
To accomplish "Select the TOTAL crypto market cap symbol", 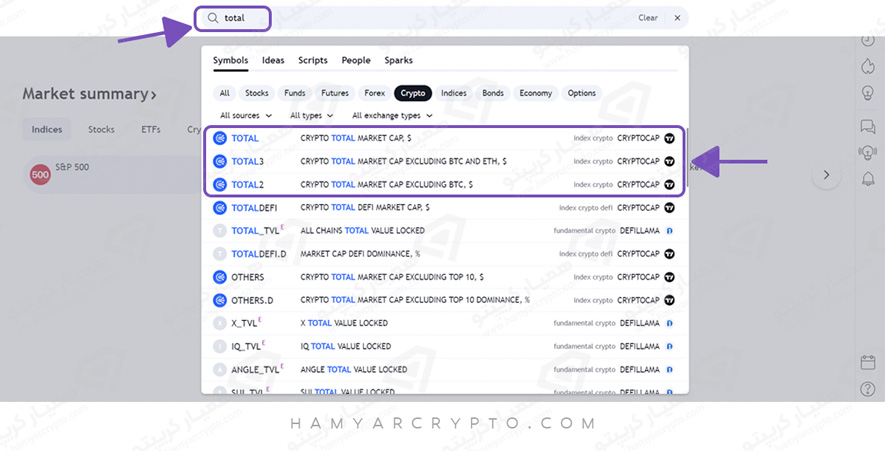I will click(x=444, y=138).
